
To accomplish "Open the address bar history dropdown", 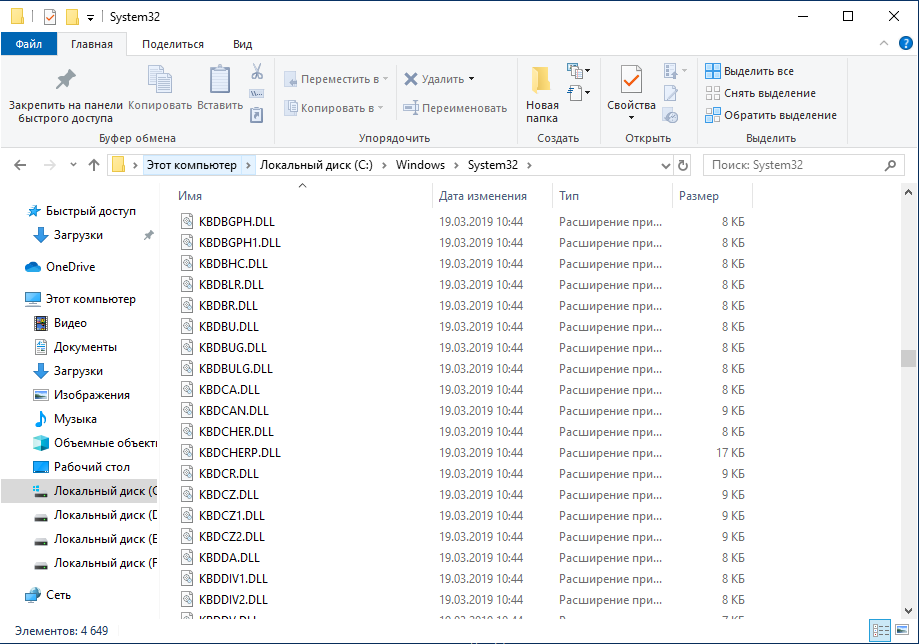I will click(666, 165).
